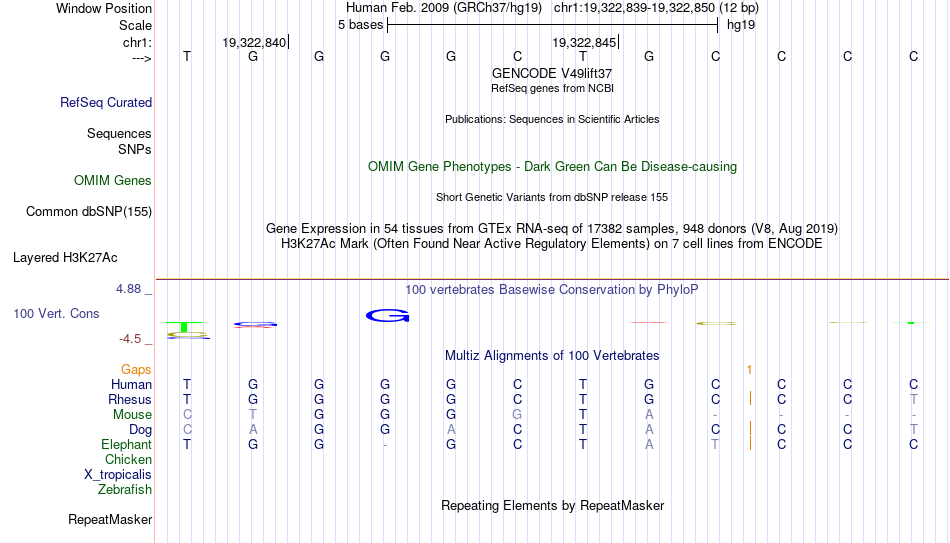
Task: Select the Human species label
Action: click(x=131, y=384)
